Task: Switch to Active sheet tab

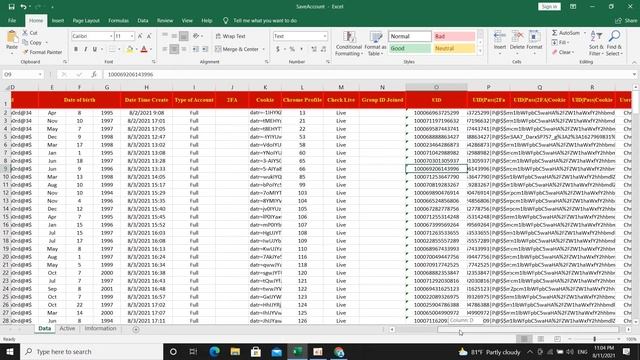Action: pos(67,329)
